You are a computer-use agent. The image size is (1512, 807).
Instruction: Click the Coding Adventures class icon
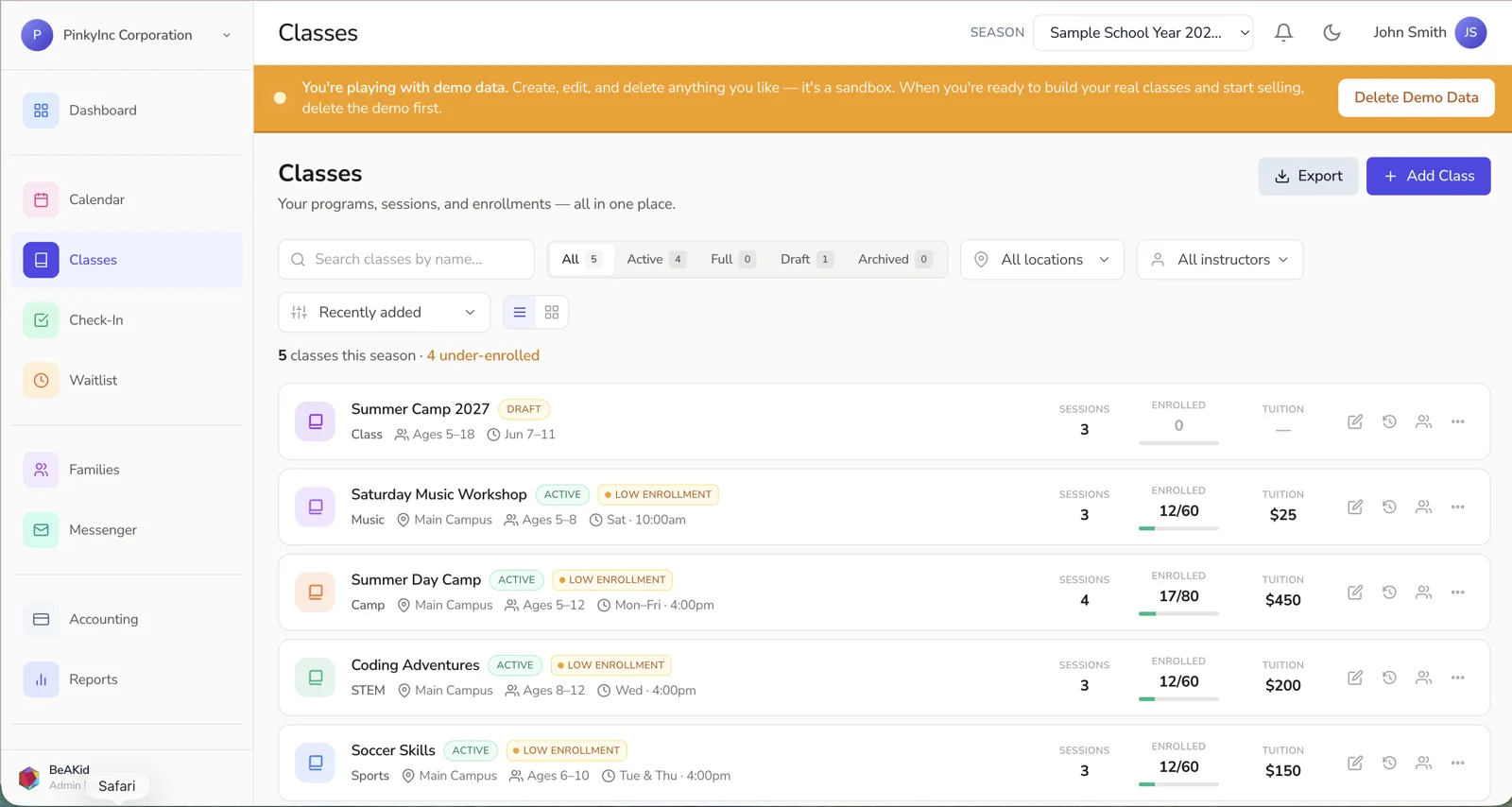(x=316, y=678)
